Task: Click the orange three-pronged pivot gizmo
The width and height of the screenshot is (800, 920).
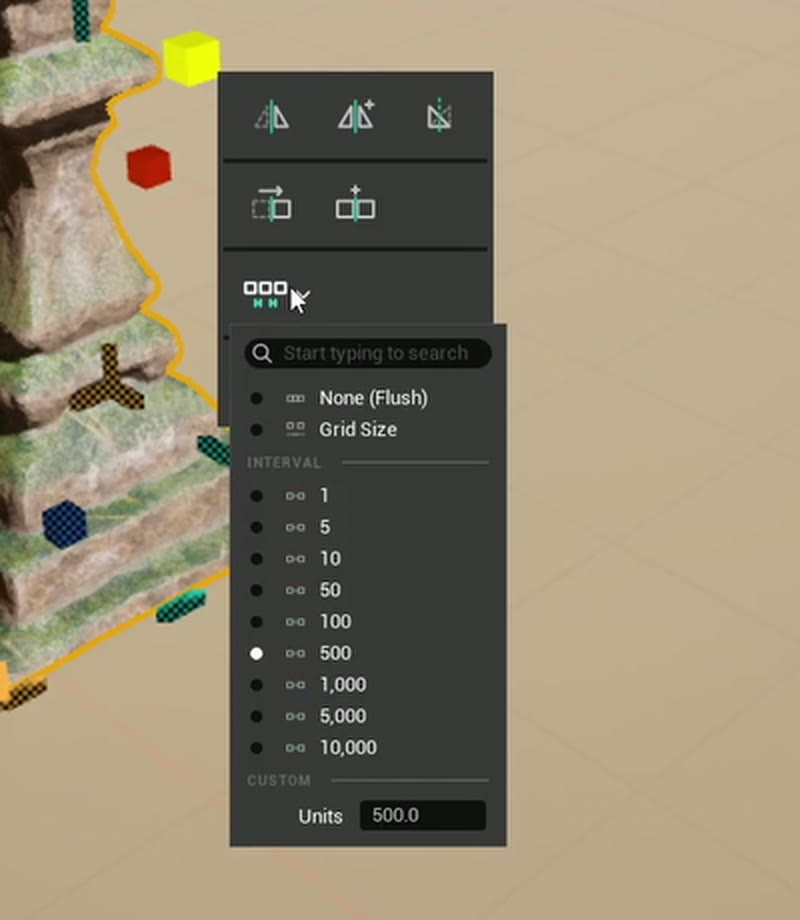Action: pos(107,380)
